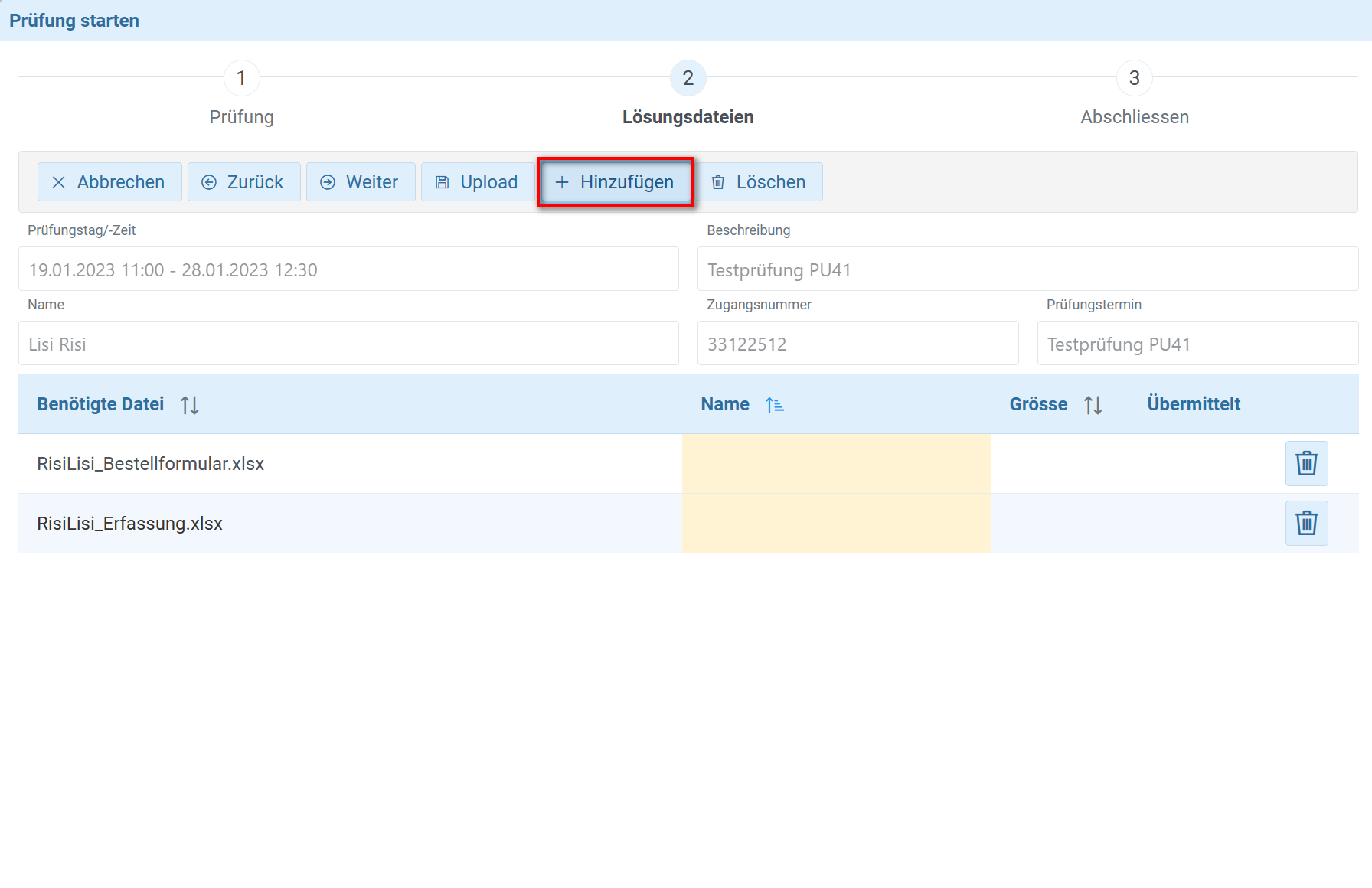The height and width of the screenshot is (888, 1372).
Task: Delete the RisiLisi_Bestellformular.xlsx row via trash icon
Action: 1306,463
